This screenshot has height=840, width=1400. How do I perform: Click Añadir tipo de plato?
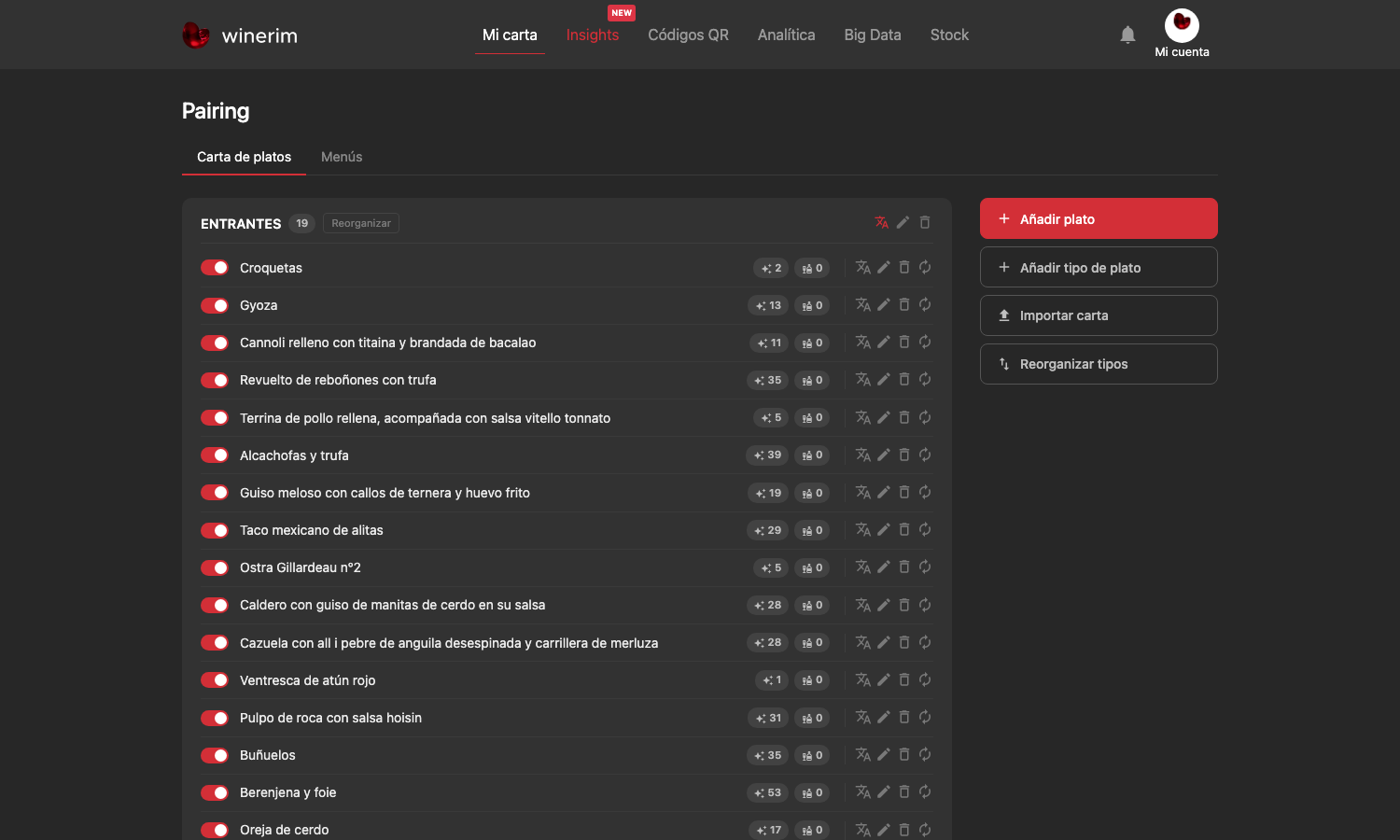[1099, 267]
